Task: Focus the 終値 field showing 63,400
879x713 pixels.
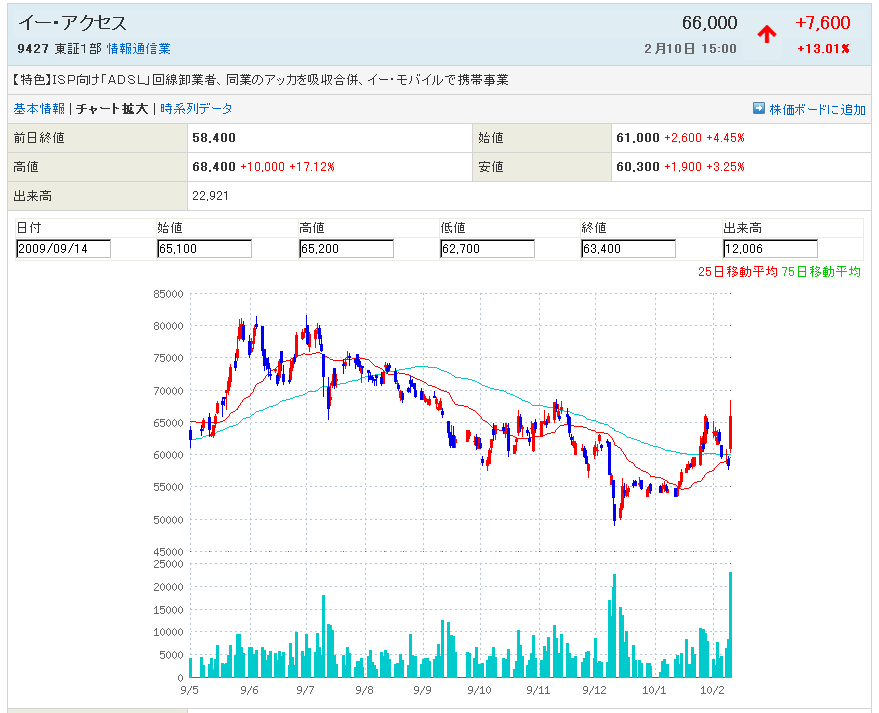Action: click(628, 249)
